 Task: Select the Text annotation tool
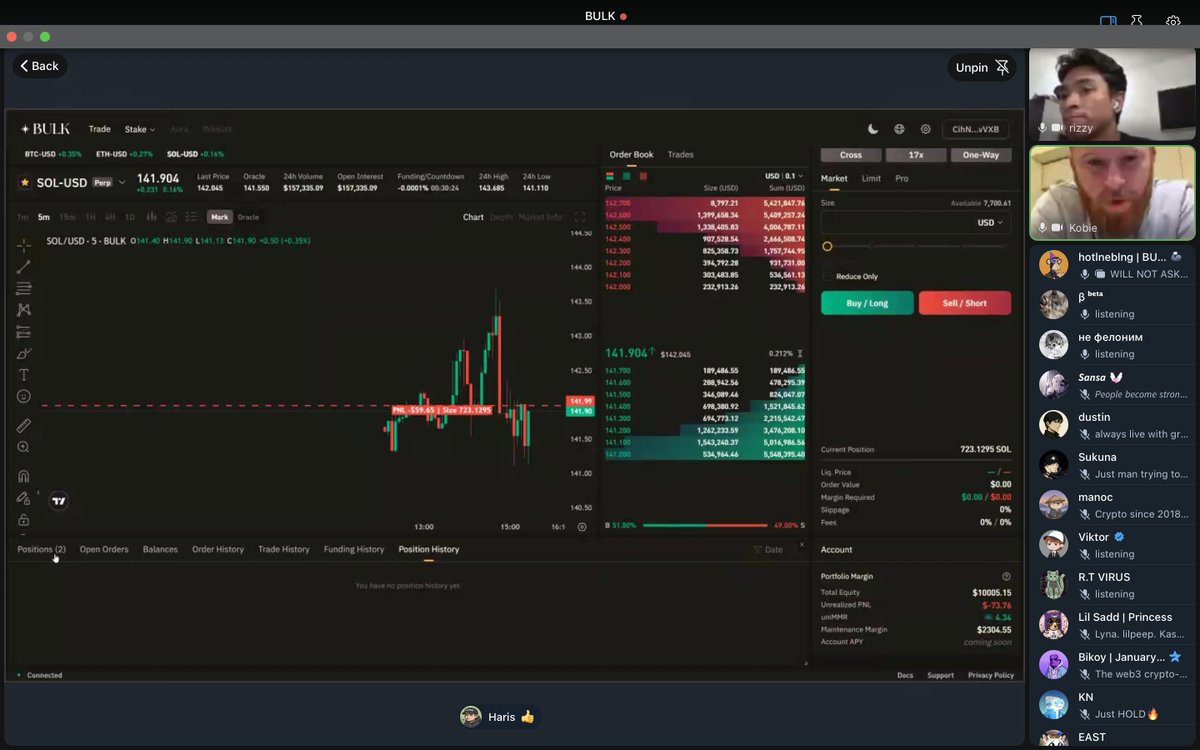pos(24,375)
